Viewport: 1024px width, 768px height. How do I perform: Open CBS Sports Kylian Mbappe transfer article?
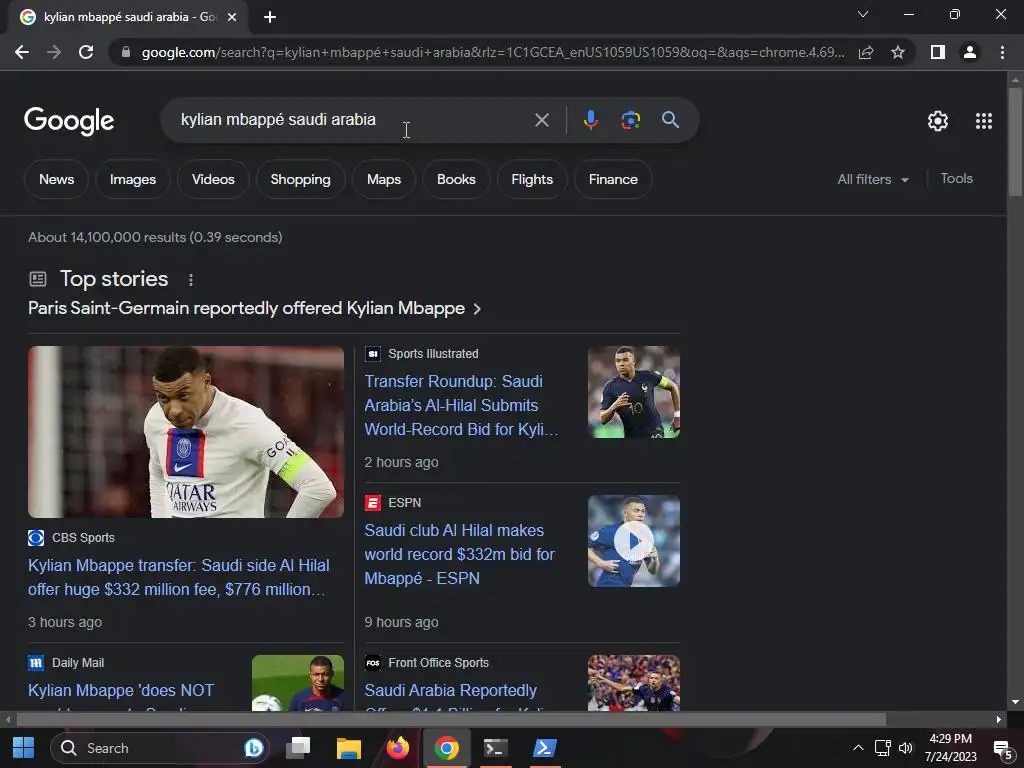pyautogui.click(x=178, y=577)
